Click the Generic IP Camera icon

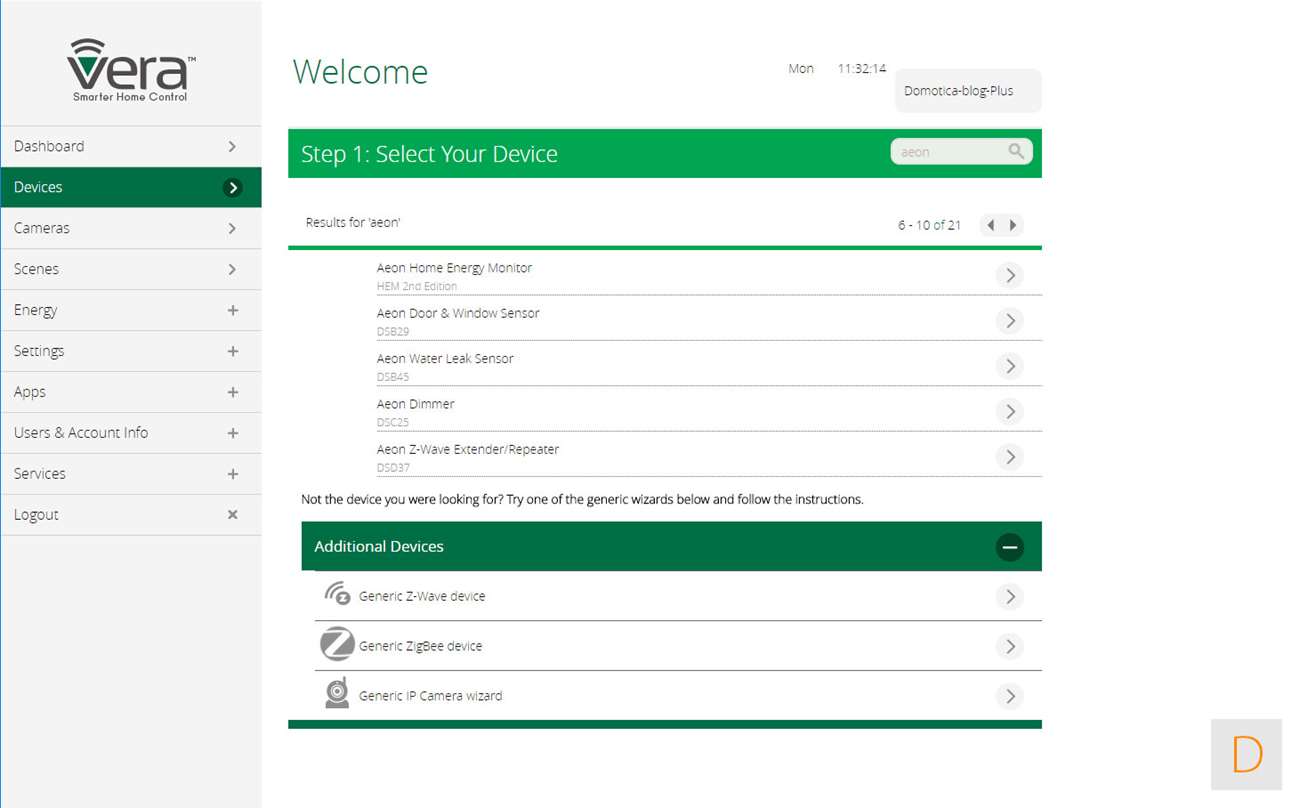point(337,693)
